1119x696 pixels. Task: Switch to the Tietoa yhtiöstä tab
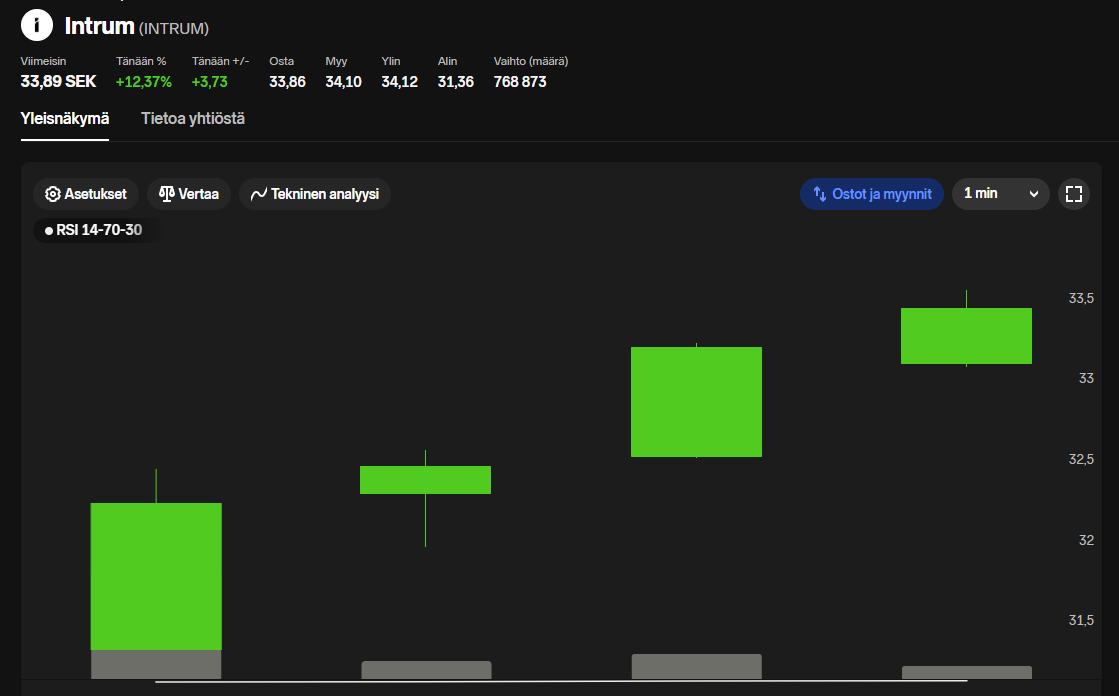193,119
